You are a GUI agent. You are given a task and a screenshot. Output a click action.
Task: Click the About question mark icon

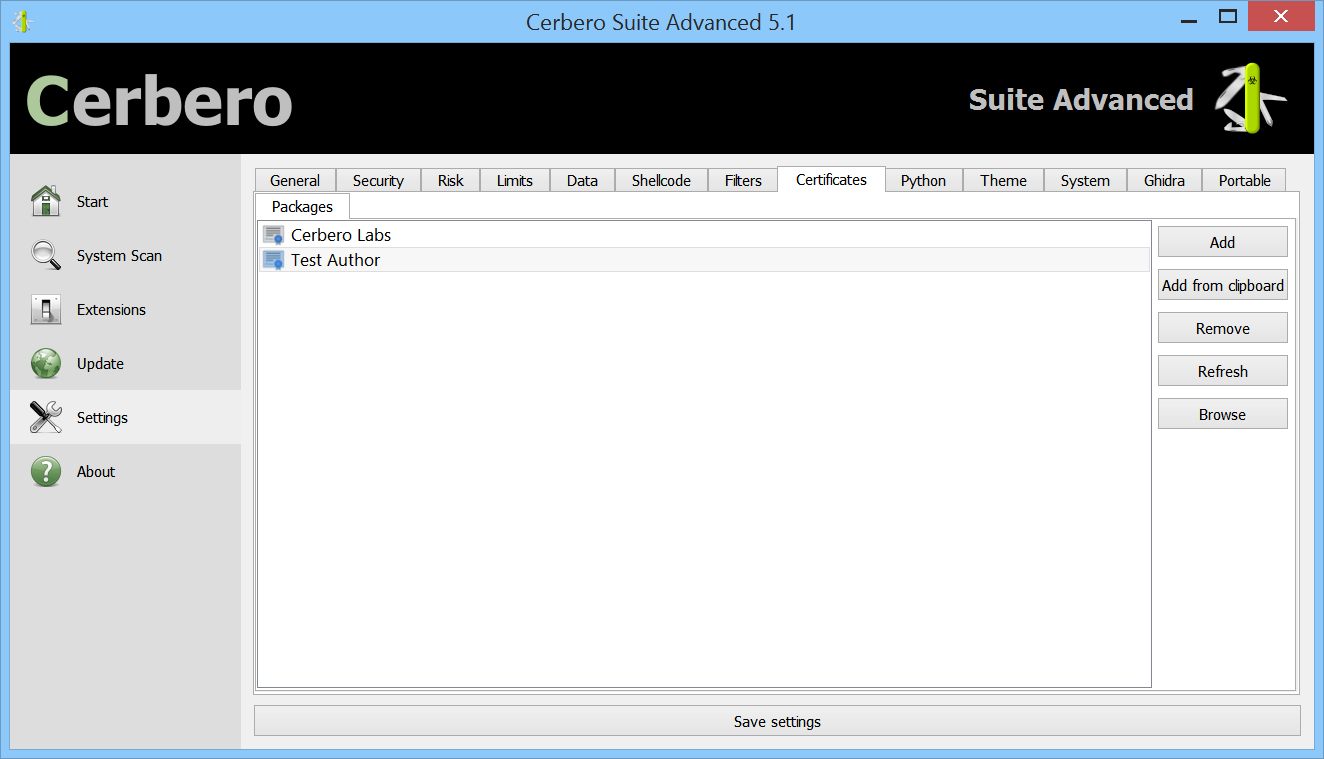pyautogui.click(x=46, y=471)
